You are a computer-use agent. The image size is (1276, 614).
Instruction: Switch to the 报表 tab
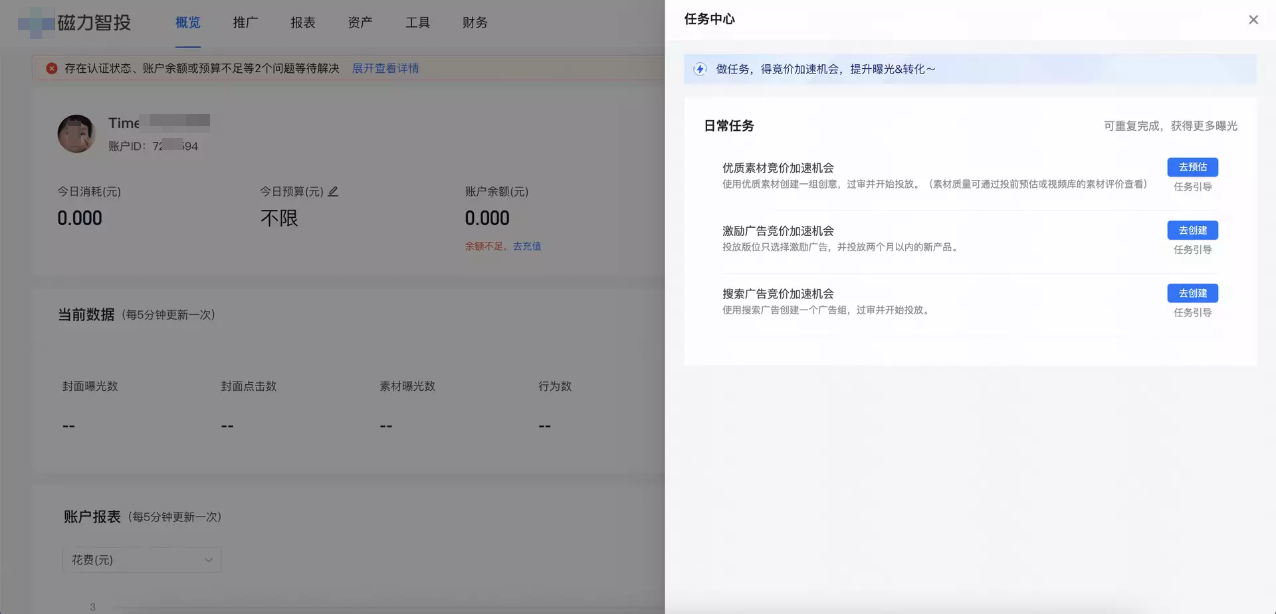point(302,23)
